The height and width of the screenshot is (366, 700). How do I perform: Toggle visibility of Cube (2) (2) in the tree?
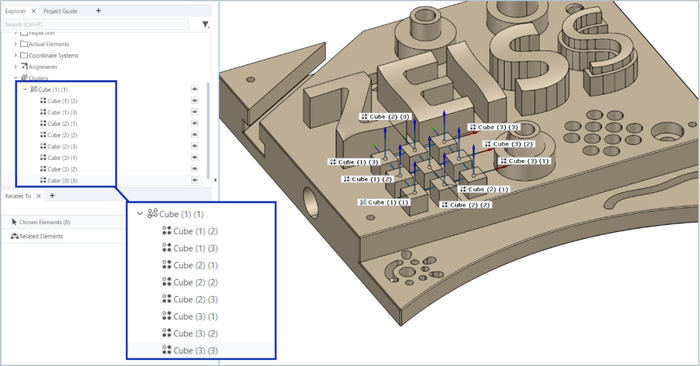(195, 134)
